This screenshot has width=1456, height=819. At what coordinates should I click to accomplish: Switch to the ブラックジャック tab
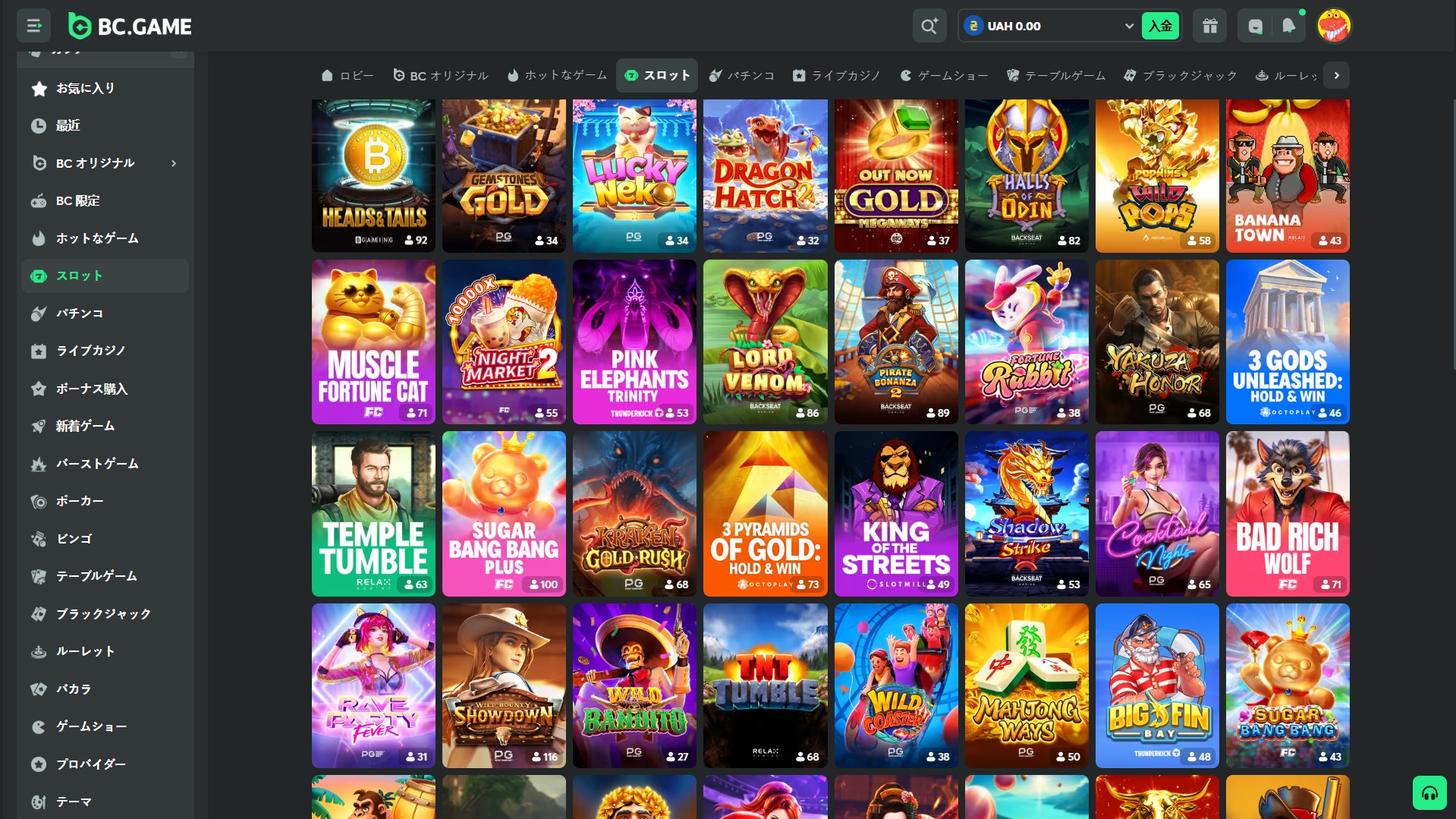pos(1181,75)
